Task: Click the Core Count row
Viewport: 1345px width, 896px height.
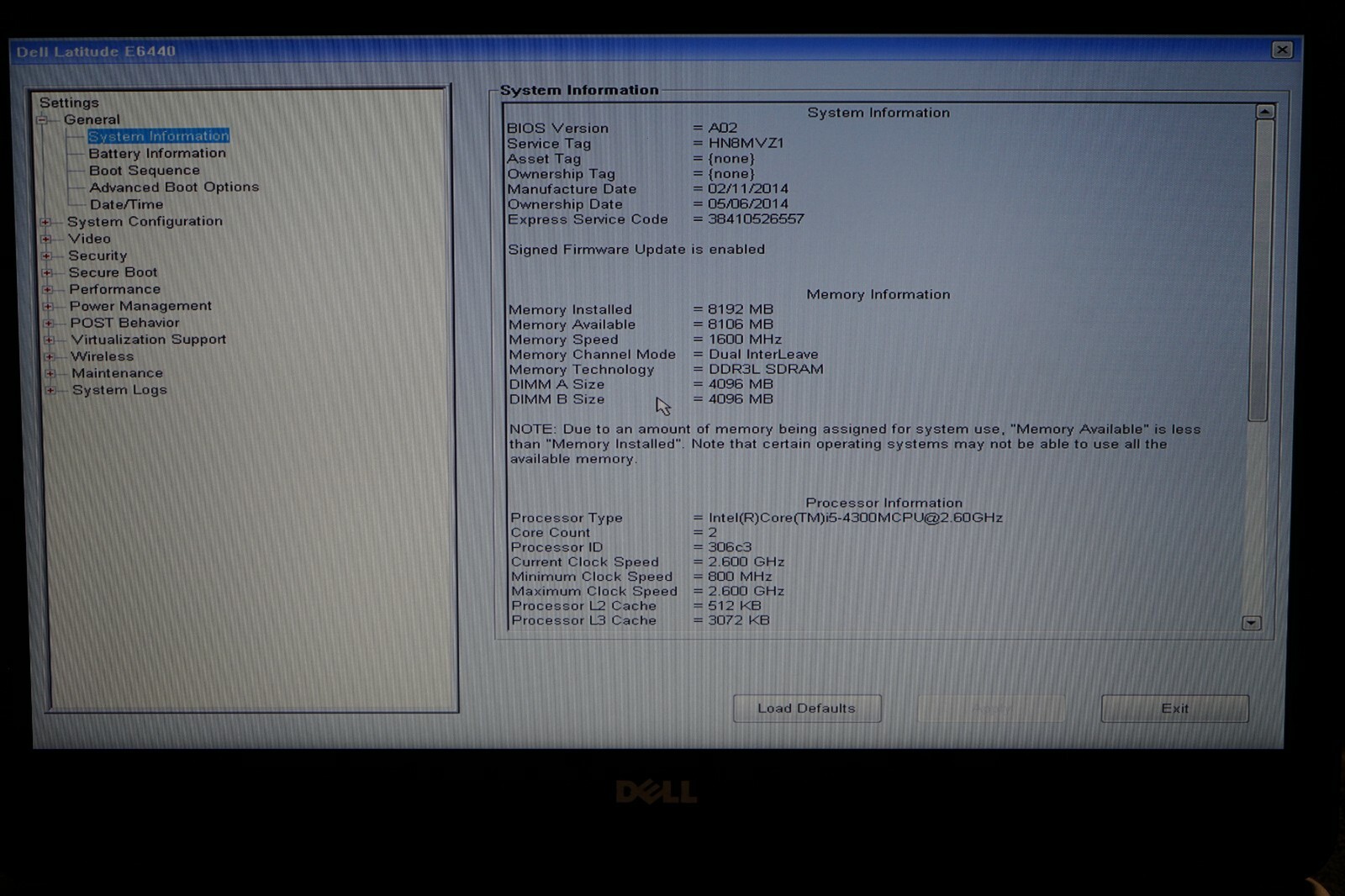Action: [x=614, y=533]
